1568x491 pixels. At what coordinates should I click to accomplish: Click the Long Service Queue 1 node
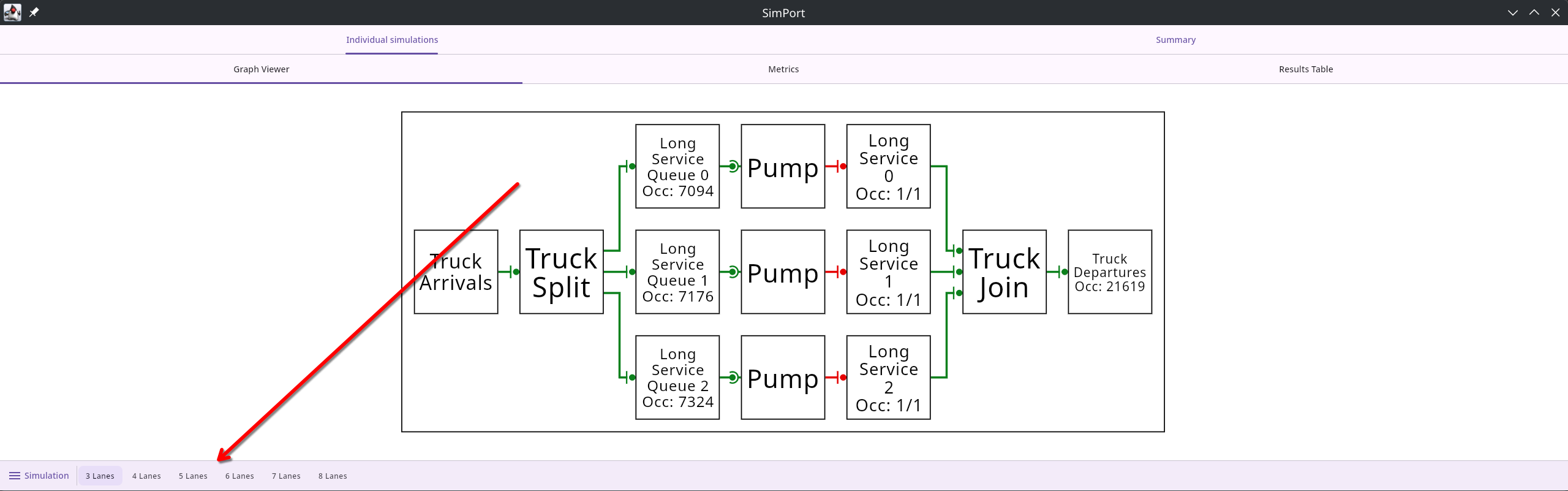677,272
